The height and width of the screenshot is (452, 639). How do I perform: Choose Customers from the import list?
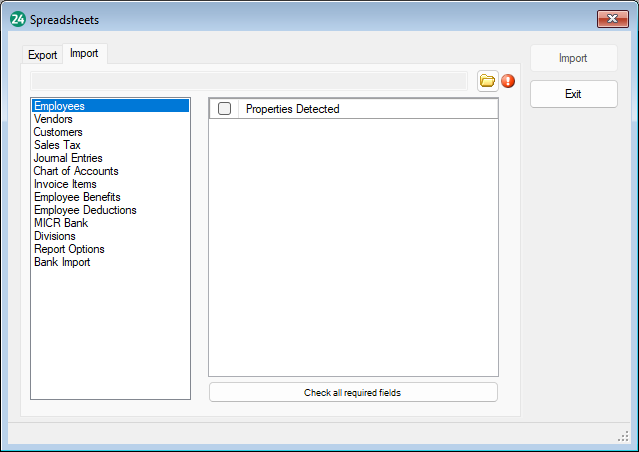pos(58,132)
